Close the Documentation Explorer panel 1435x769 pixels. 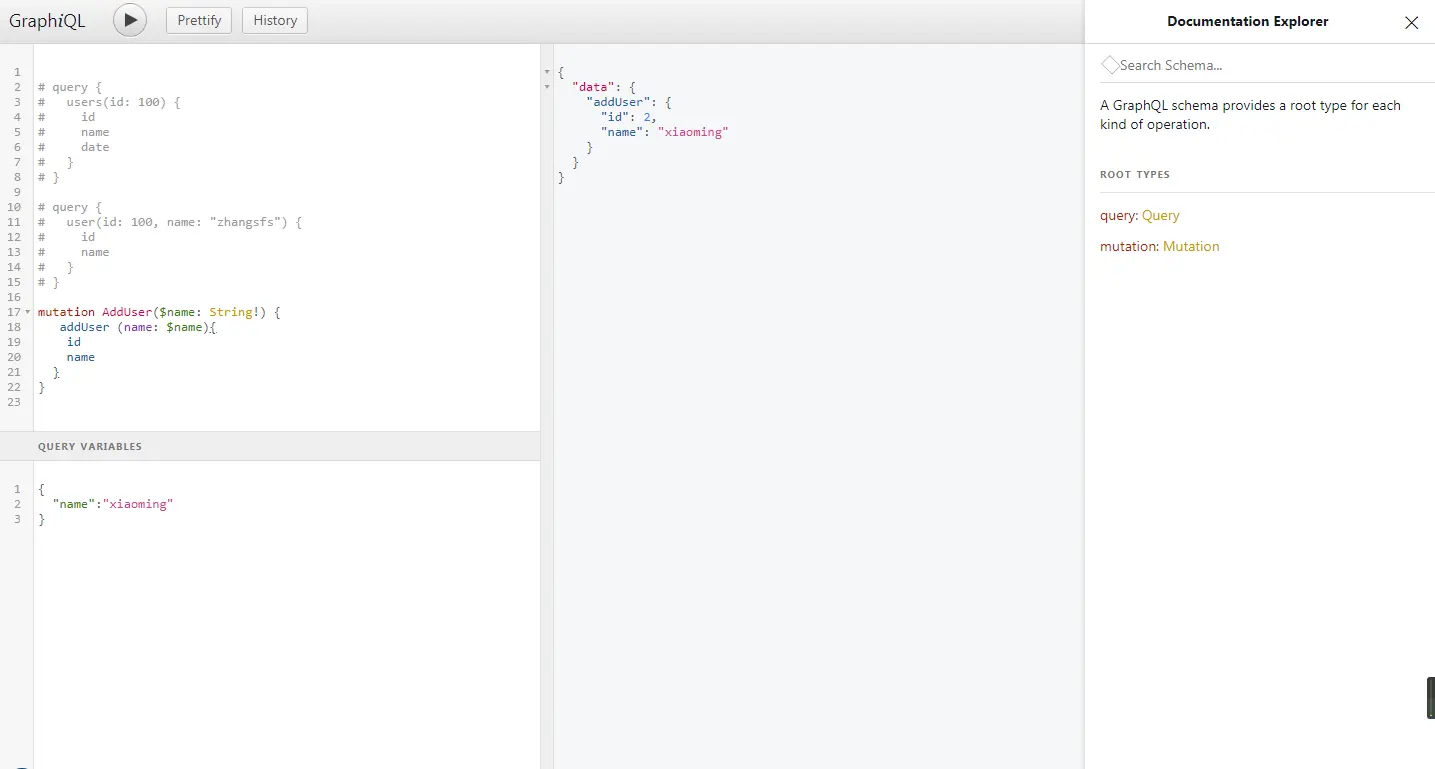coord(1411,22)
